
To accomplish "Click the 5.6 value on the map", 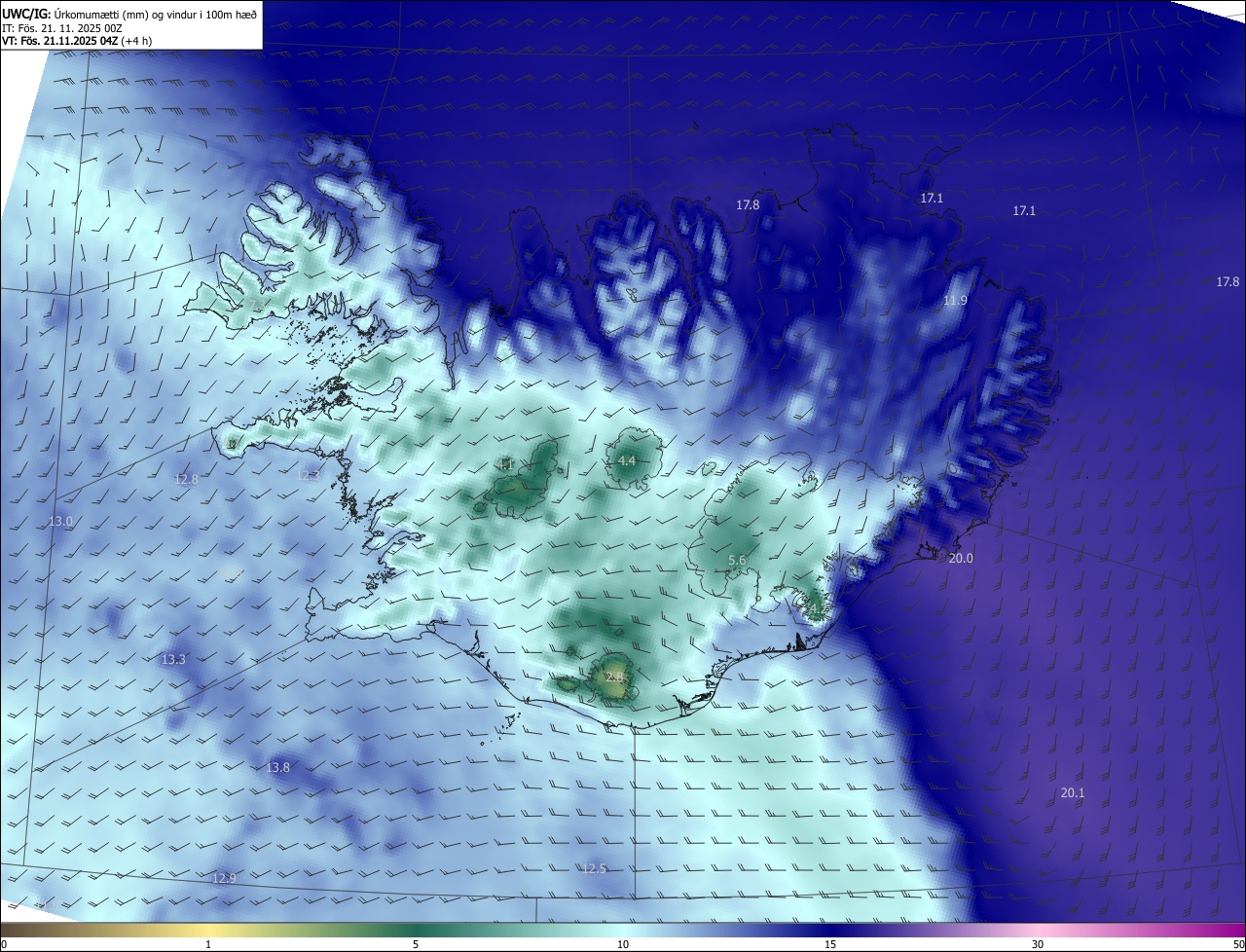I will pos(737,560).
